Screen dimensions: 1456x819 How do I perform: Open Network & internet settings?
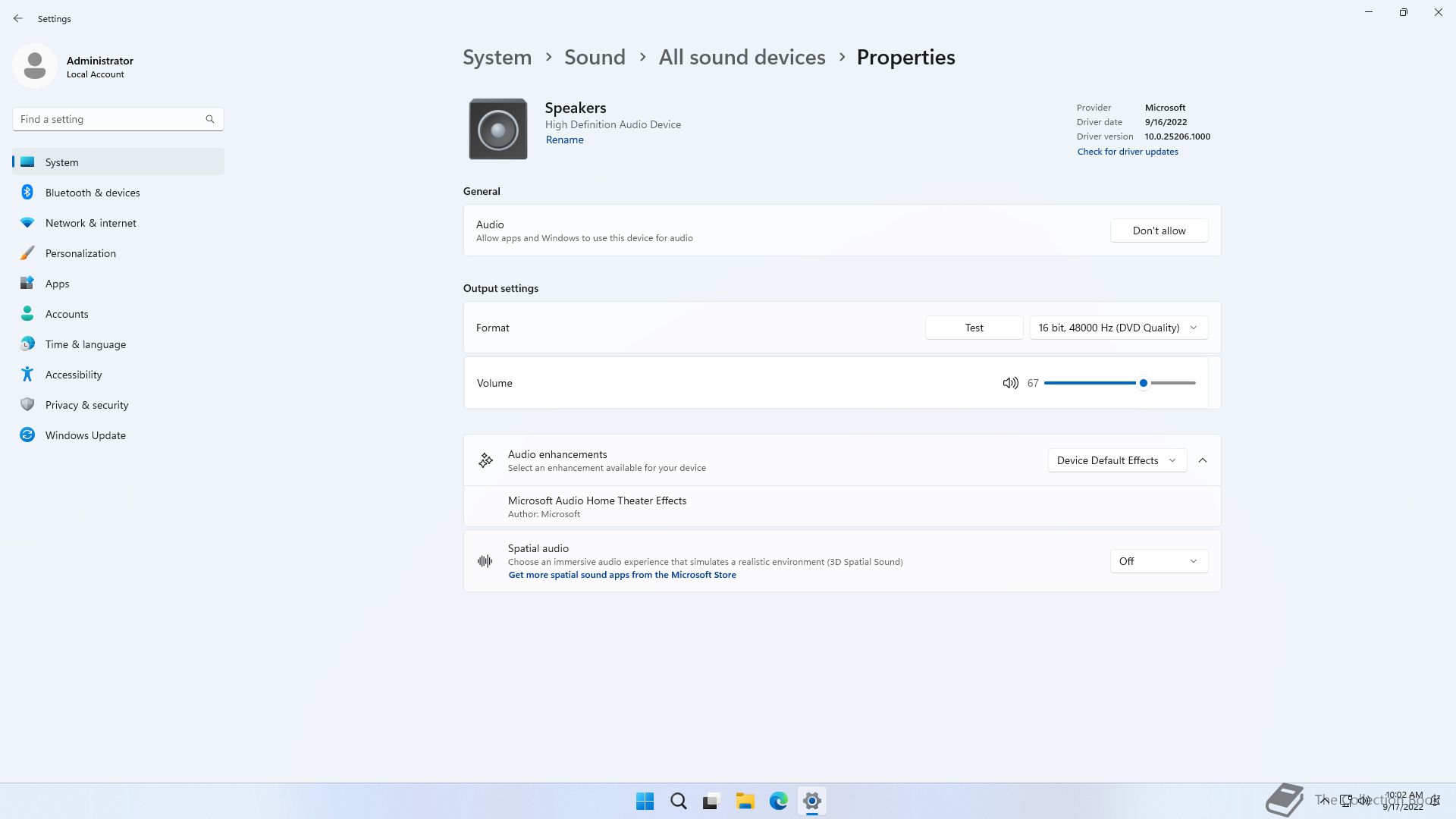118,223
